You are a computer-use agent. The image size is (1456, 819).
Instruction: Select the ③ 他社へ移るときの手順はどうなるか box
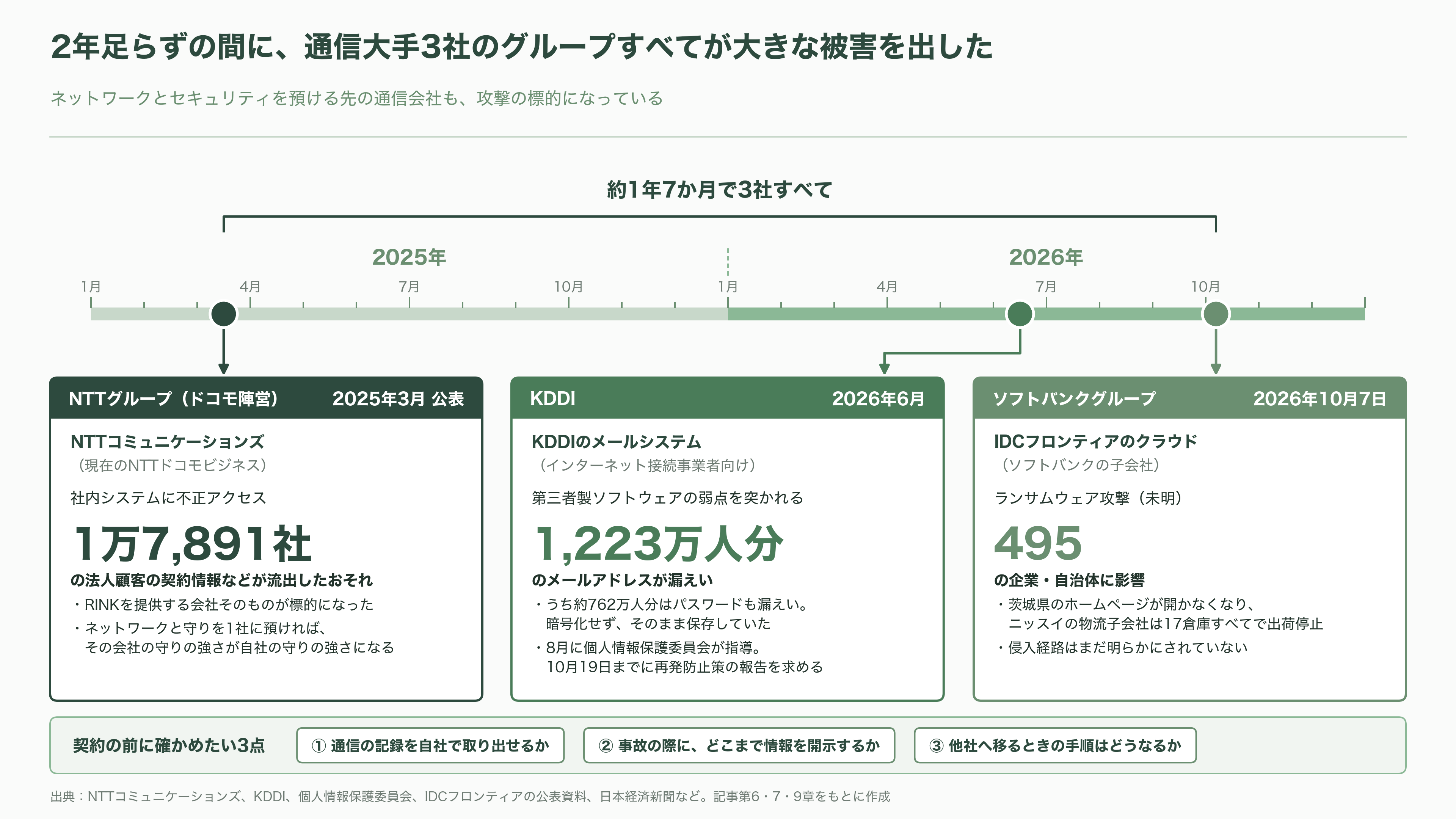[x=1055, y=745]
